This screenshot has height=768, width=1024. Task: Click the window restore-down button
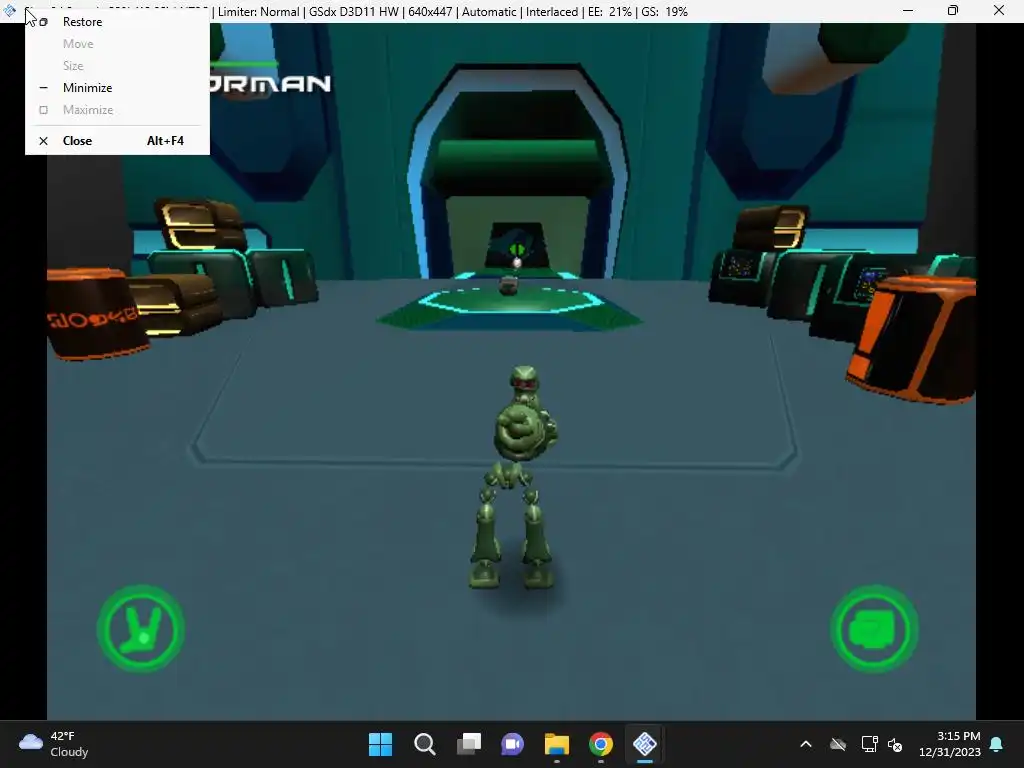(x=953, y=10)
